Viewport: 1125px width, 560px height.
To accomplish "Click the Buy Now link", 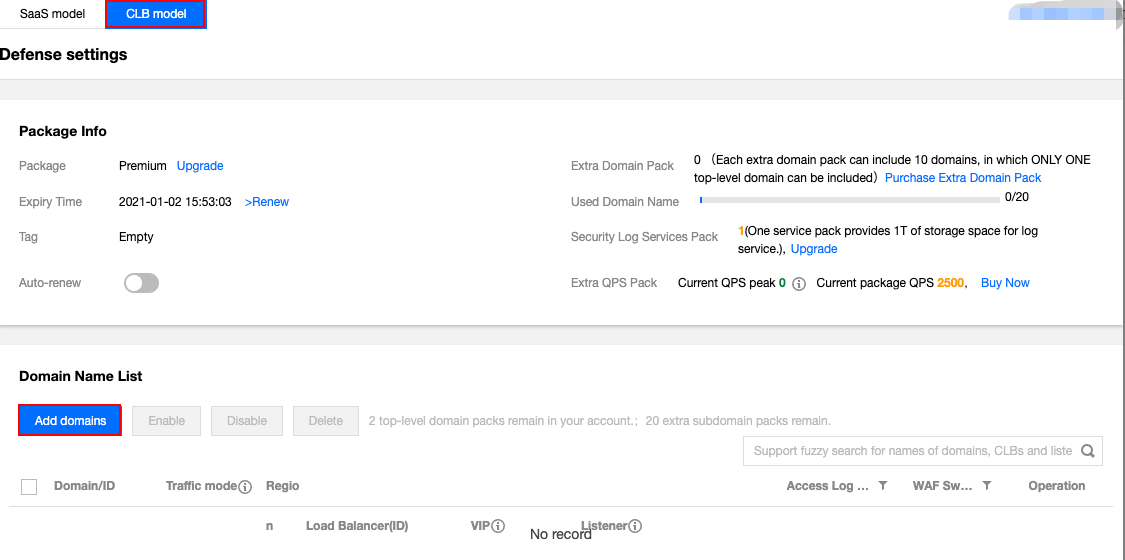I will click(1005, 283).
